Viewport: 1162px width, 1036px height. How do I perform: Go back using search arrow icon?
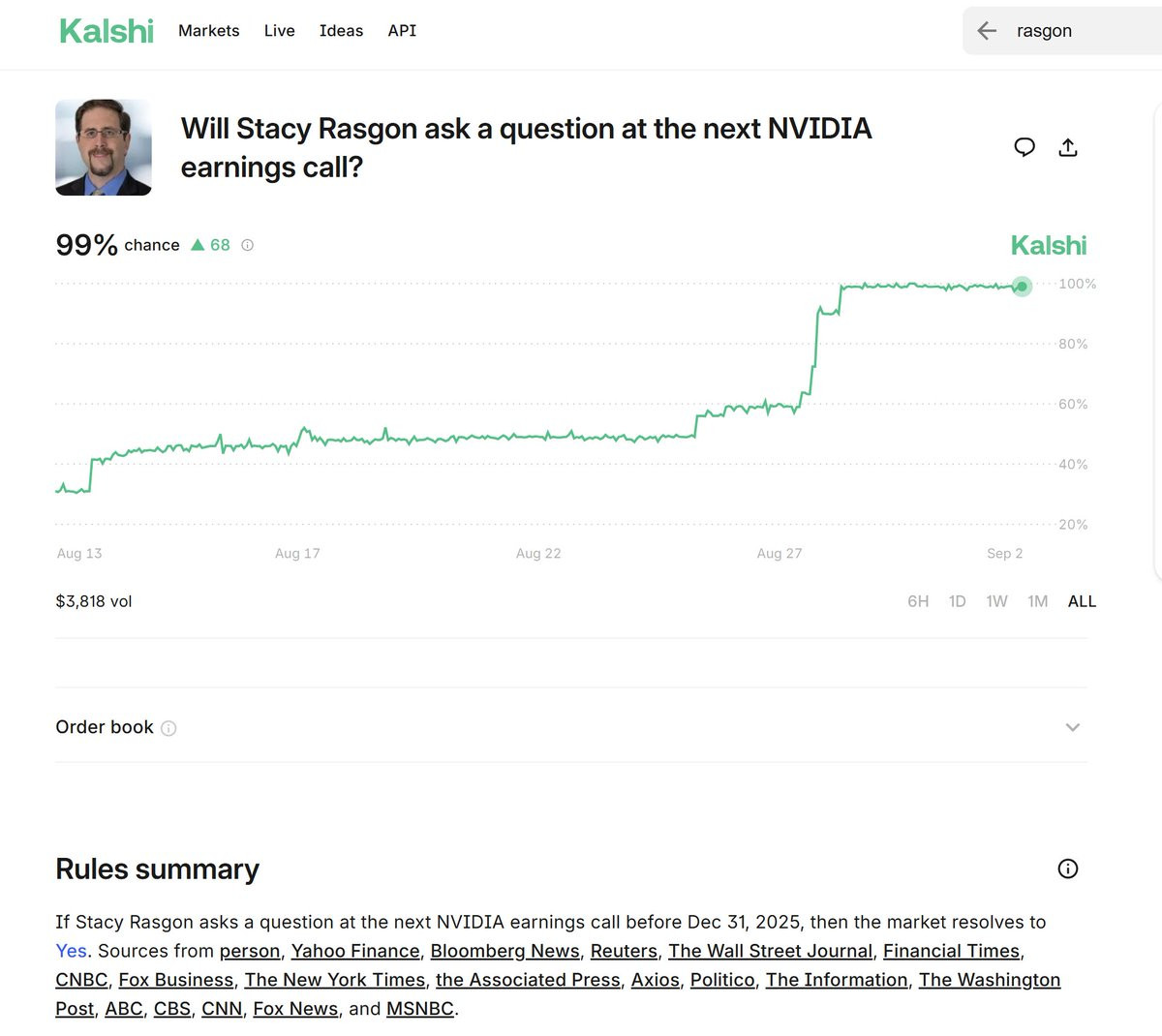pyautogui.click(x=987, y=31)
